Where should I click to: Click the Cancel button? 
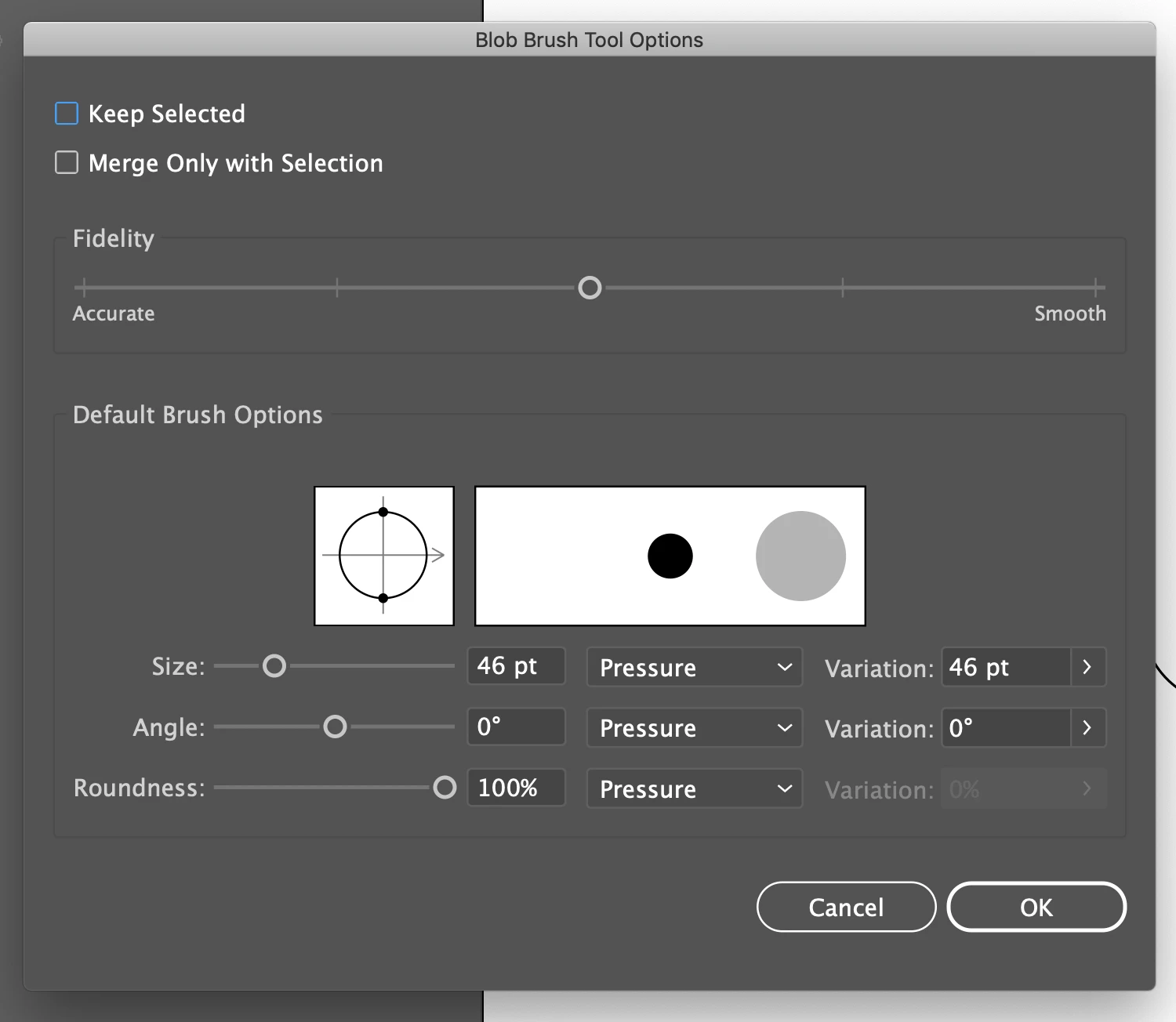[847, 907]
